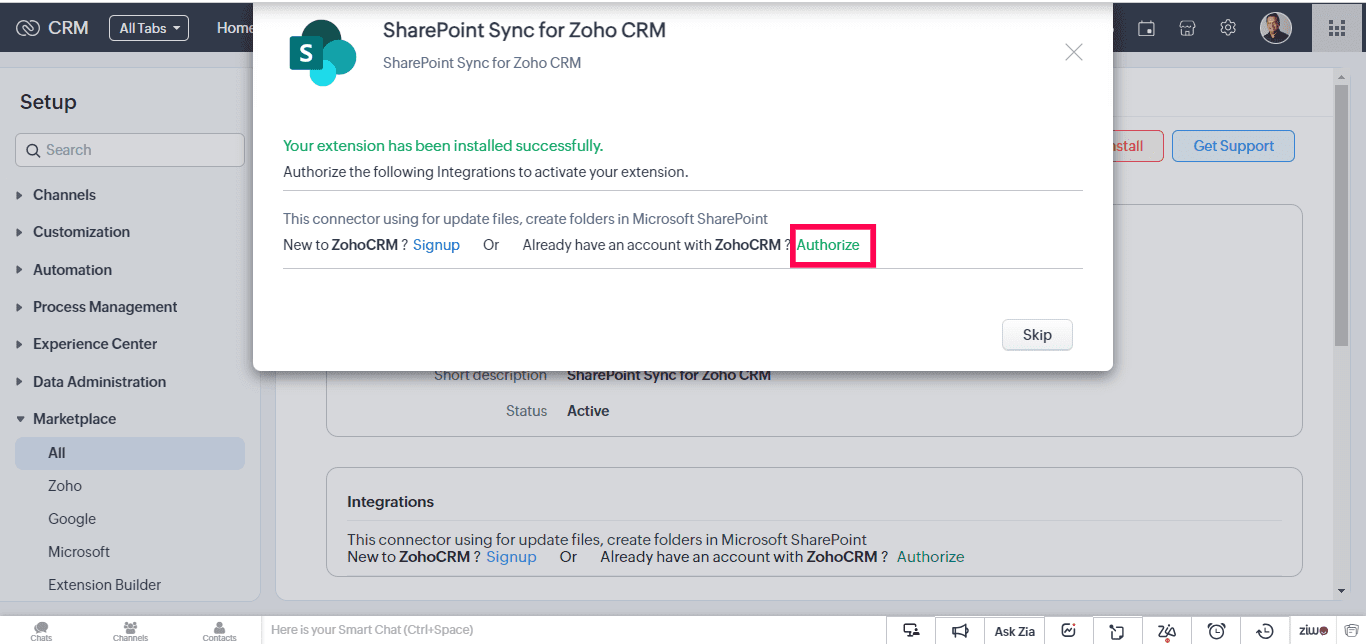
Task: Select Zoho under Marketplace
Action: [65, 486]
